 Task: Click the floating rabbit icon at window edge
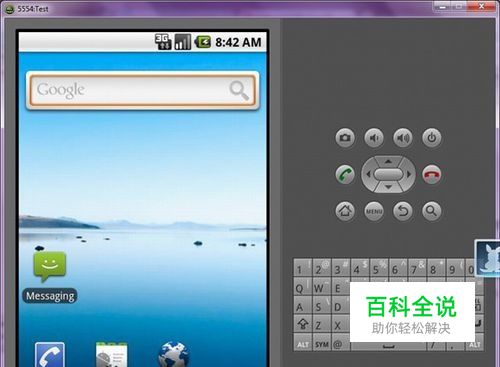point(487,258)
